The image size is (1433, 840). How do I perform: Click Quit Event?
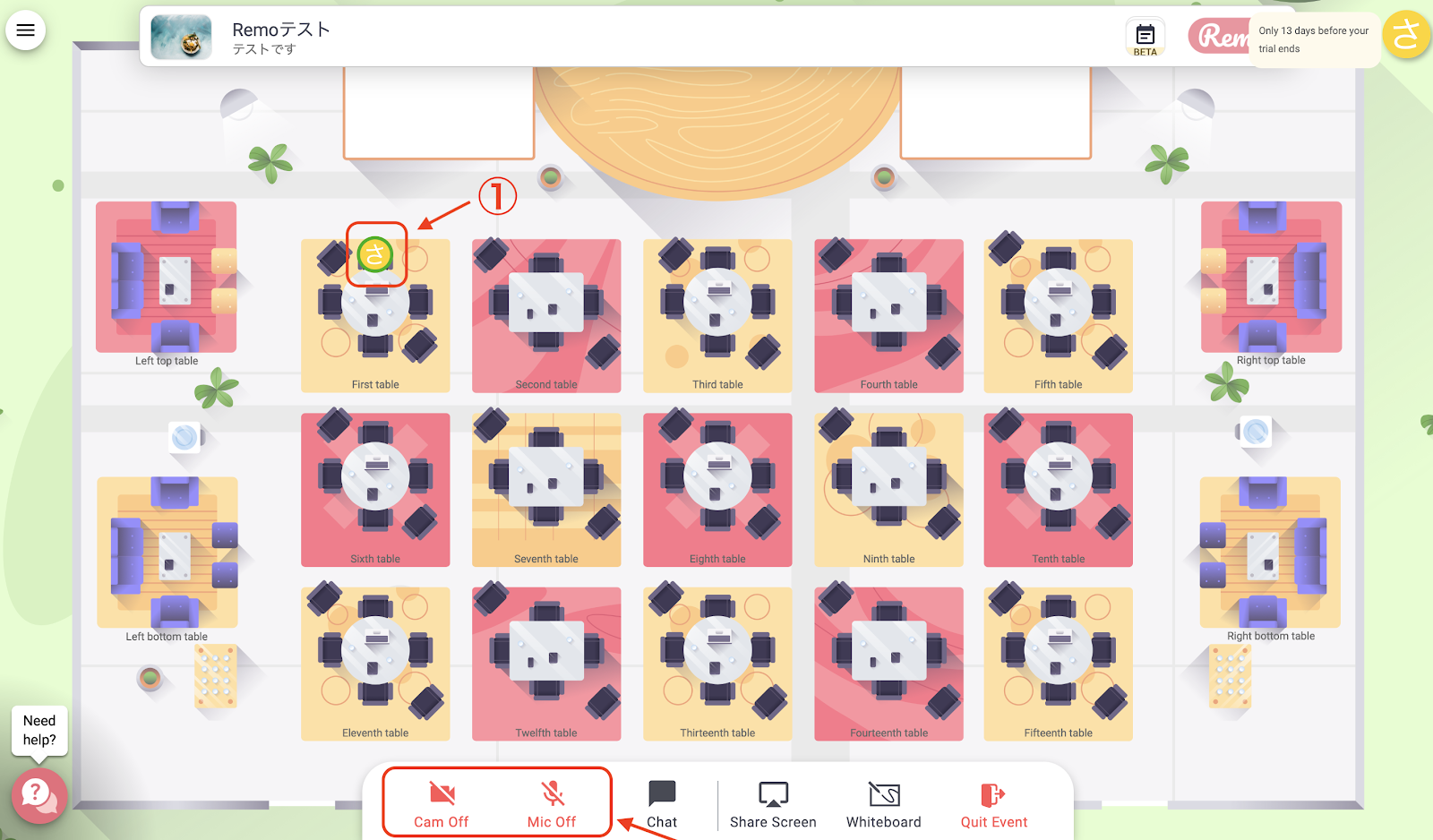coord(994,804)
